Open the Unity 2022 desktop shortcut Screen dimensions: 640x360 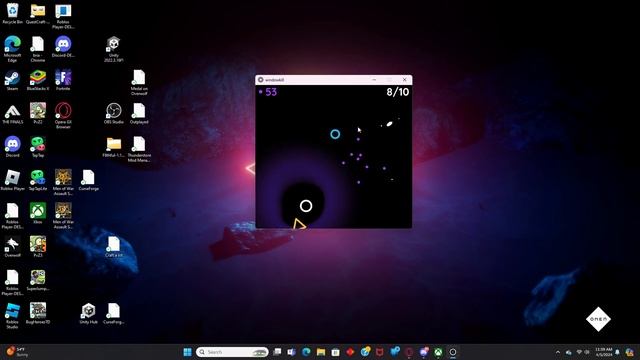pyautogui.click(x=113, y=49)
